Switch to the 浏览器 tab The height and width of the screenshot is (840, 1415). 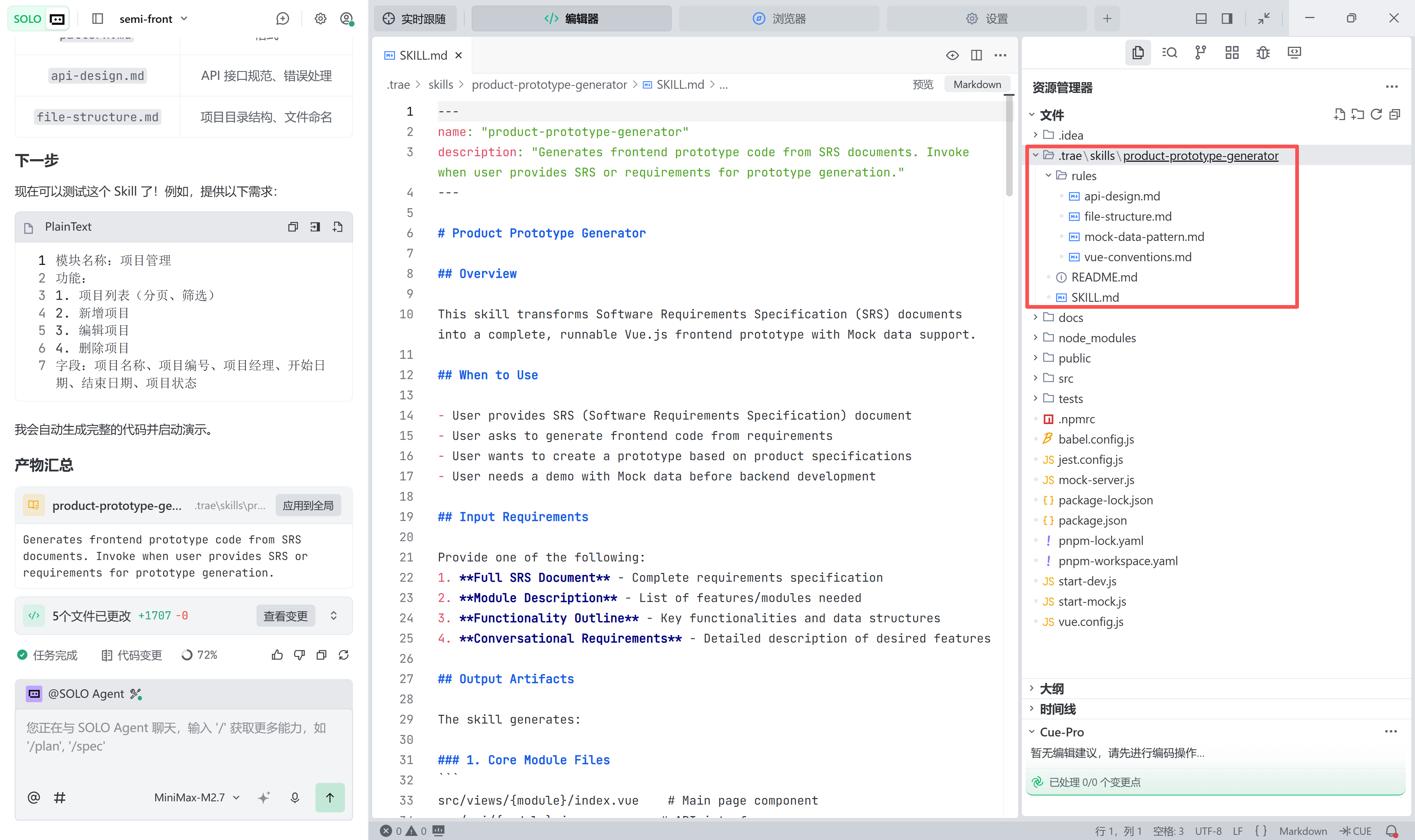click(x=779, y=19)
